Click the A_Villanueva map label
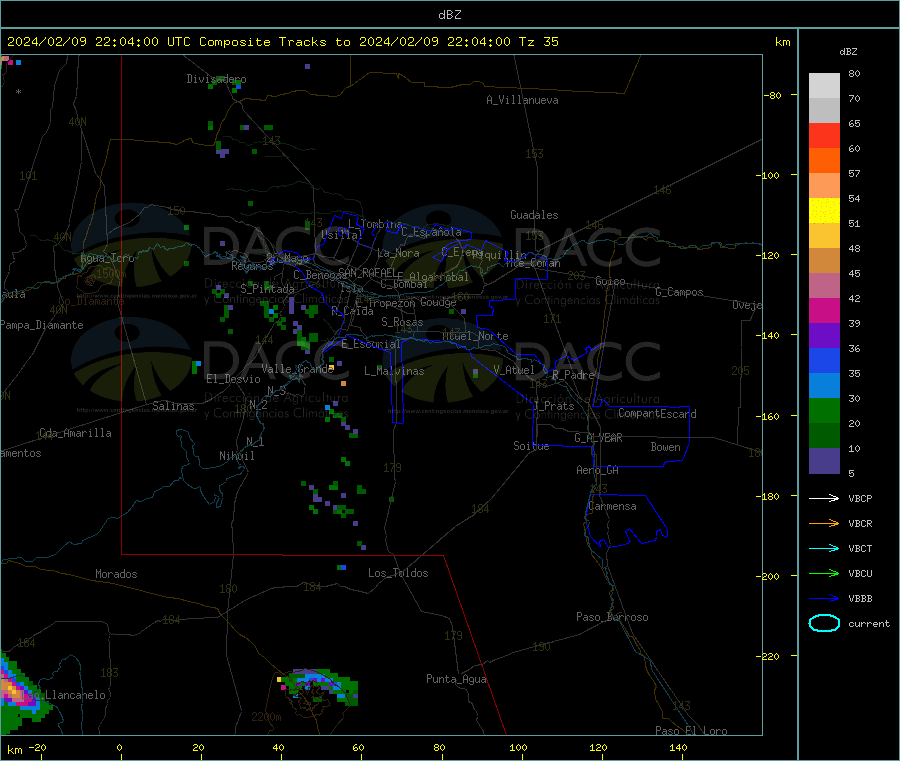This screenshot has height=761, width=900. [x=522, y=100]
